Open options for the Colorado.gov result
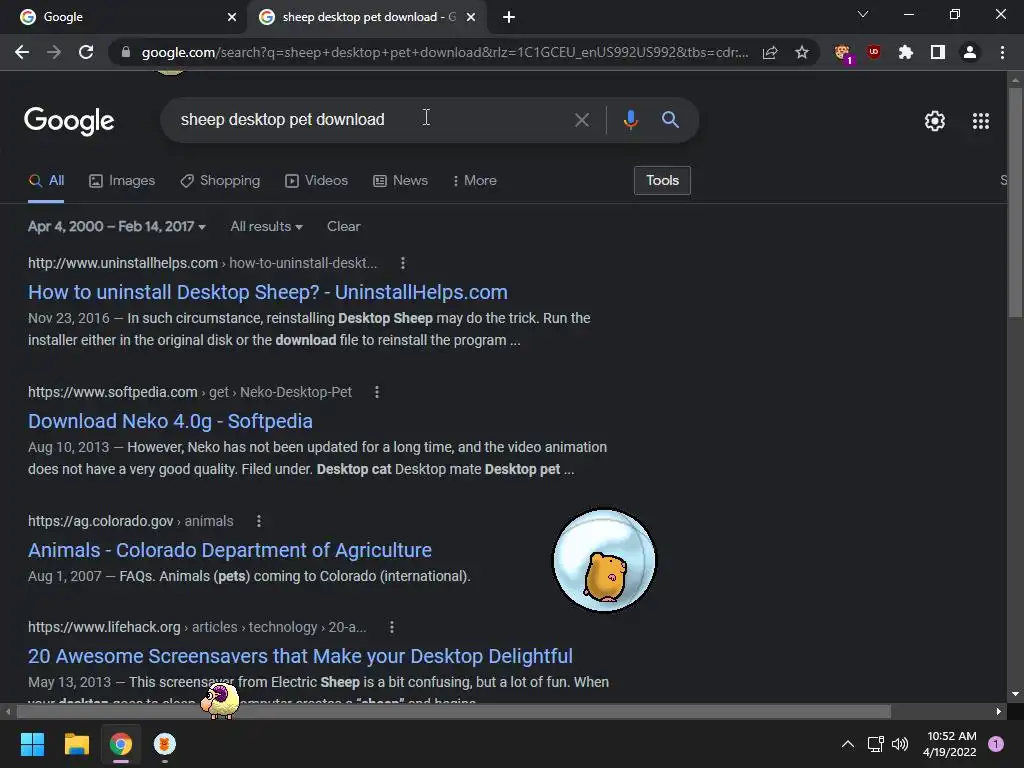 coord(259,521)
